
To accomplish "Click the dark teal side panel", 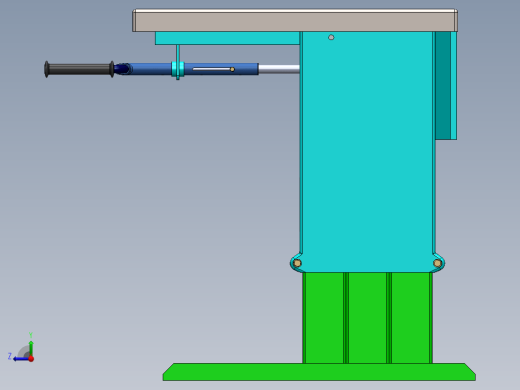I will [x=443, y=86].
